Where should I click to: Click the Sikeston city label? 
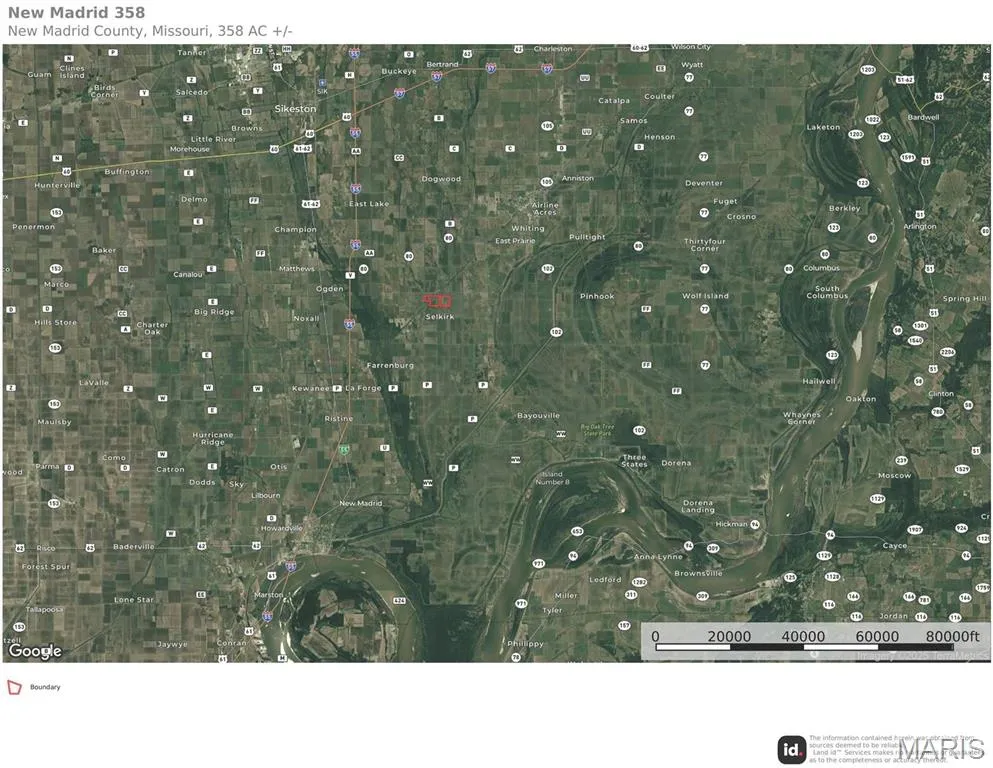coord(294,108)
